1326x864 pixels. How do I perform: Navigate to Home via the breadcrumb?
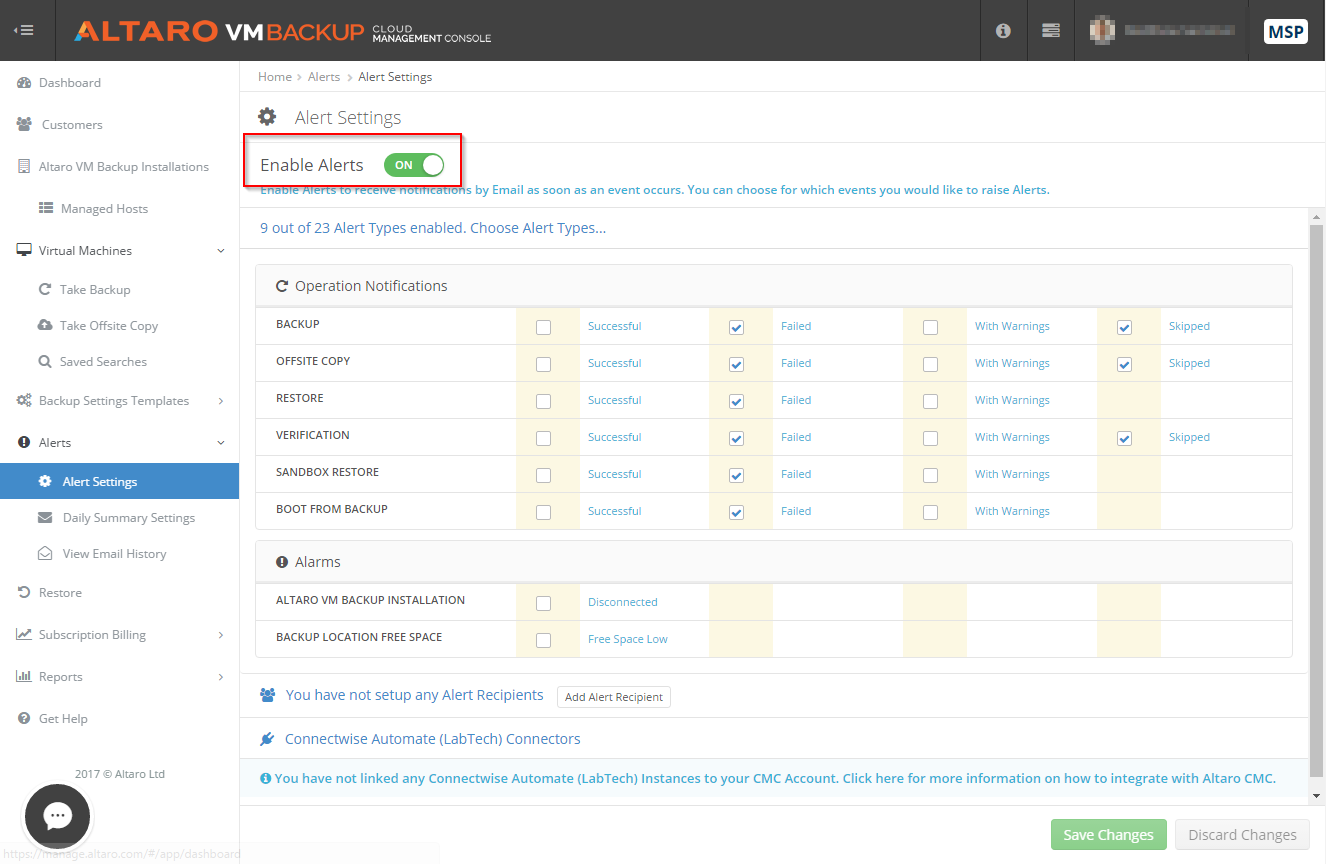coord(274,76)
